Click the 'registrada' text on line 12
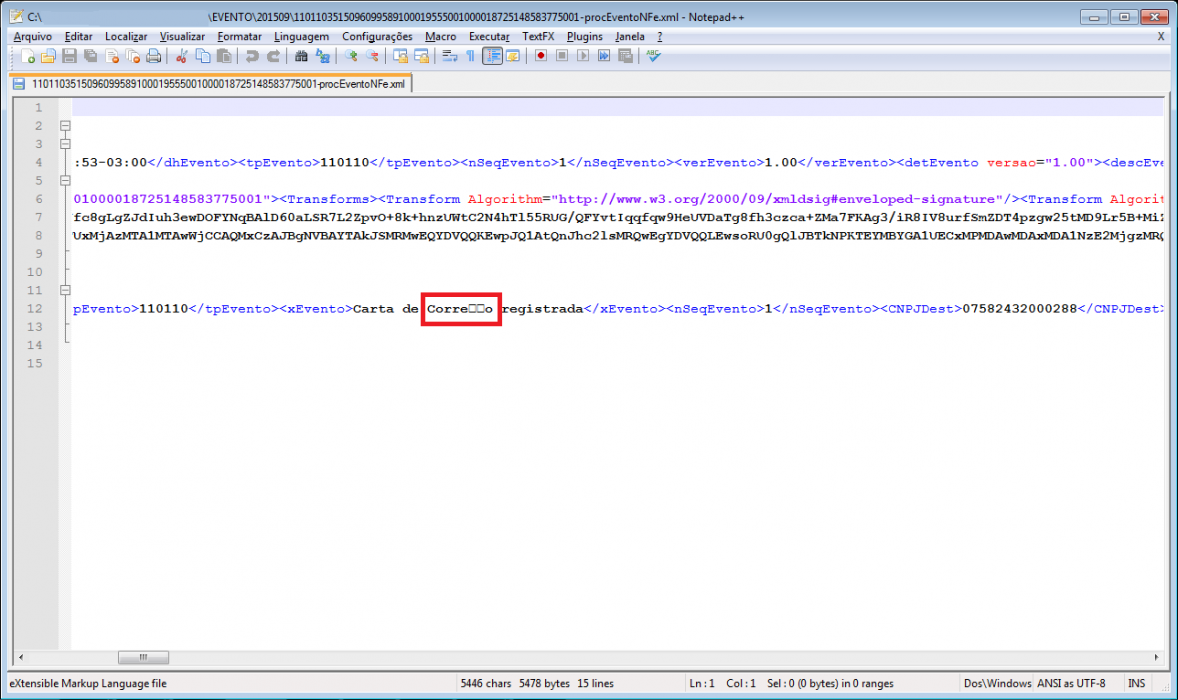 [x=542, y=309]
